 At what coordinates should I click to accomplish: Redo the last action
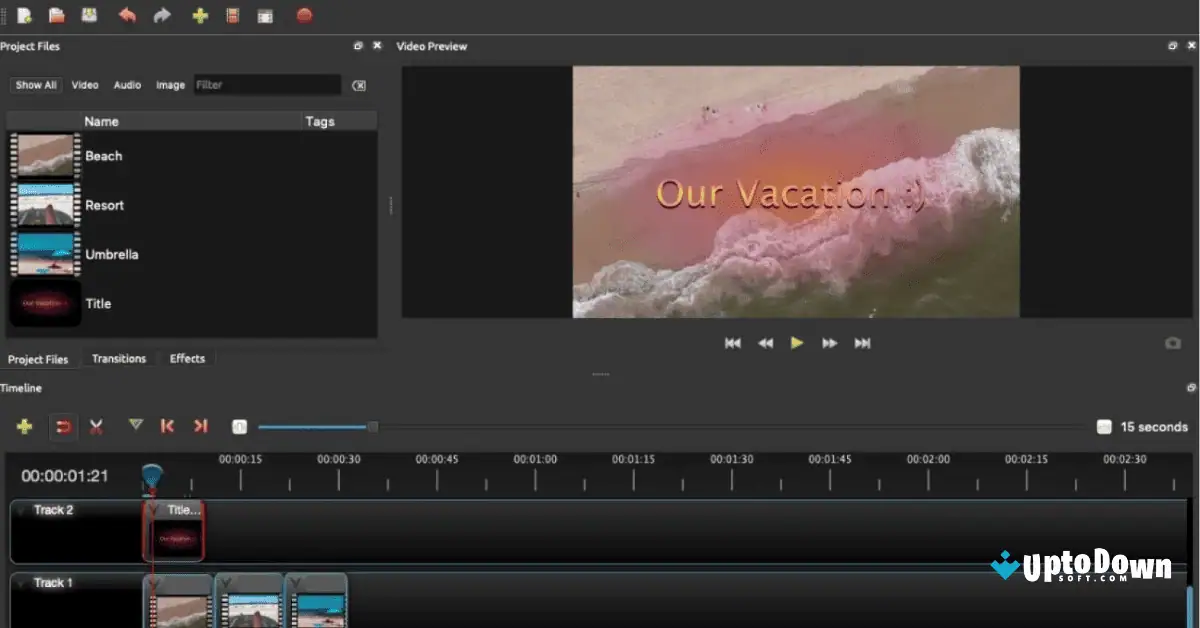tap(162, 15)
